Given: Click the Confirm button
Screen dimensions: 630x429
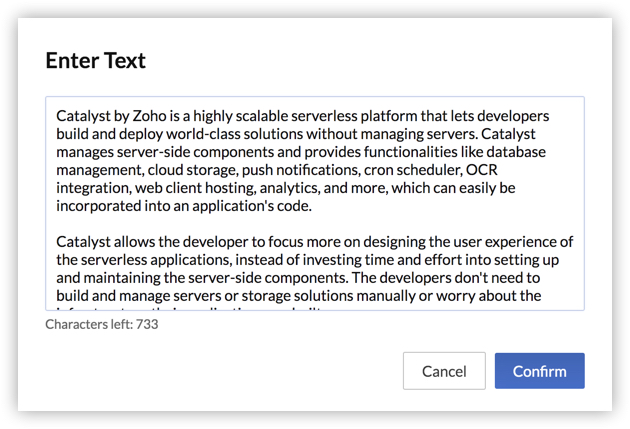Looking at the screenshot, I should click(x=539, y=371).
